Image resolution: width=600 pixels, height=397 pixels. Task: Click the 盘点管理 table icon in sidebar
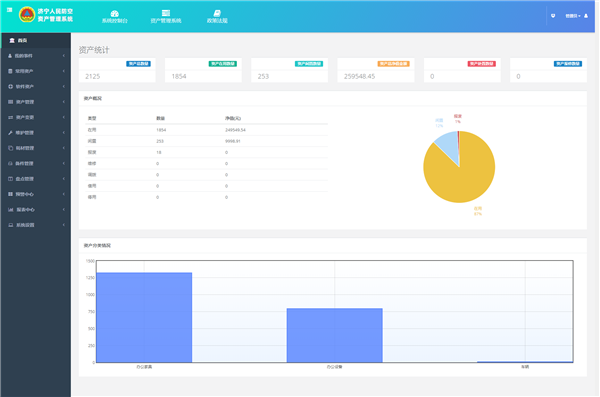pos(10,179)
